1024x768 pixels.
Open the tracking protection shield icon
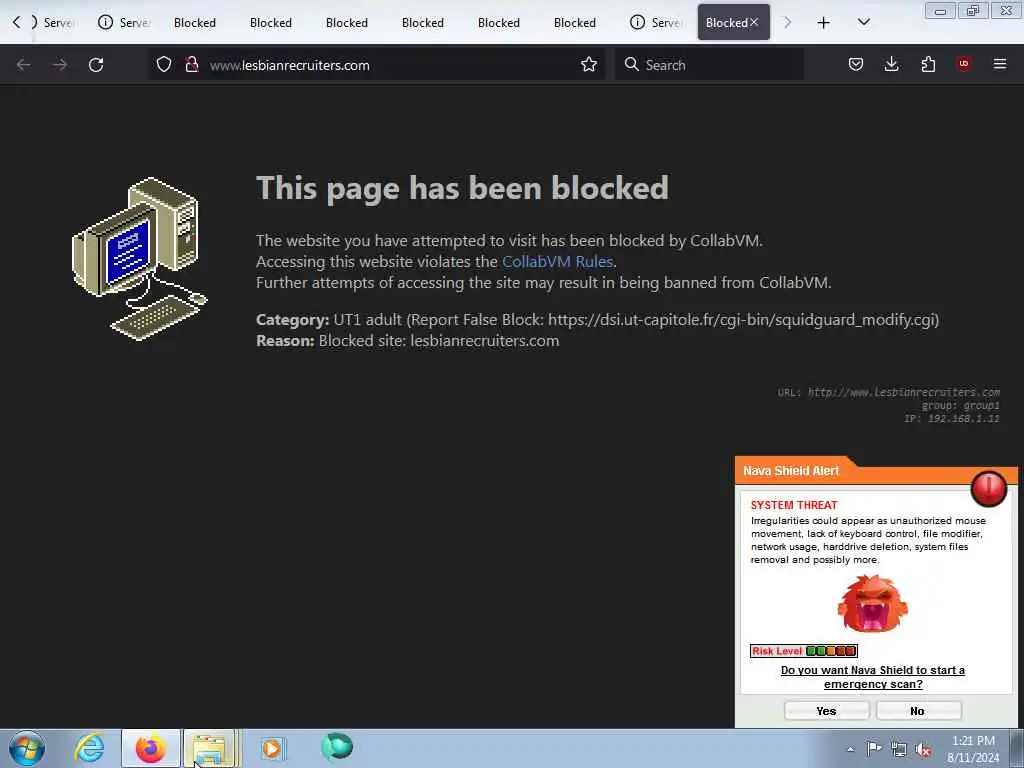point(164,64)
